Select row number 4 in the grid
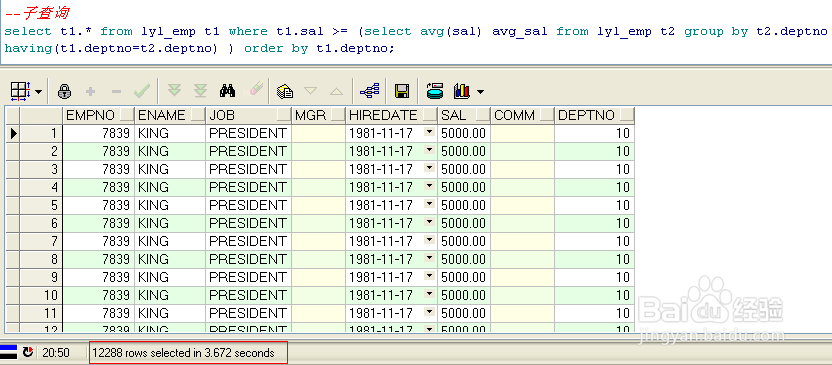The image size is (832, 365). (41, 187)
